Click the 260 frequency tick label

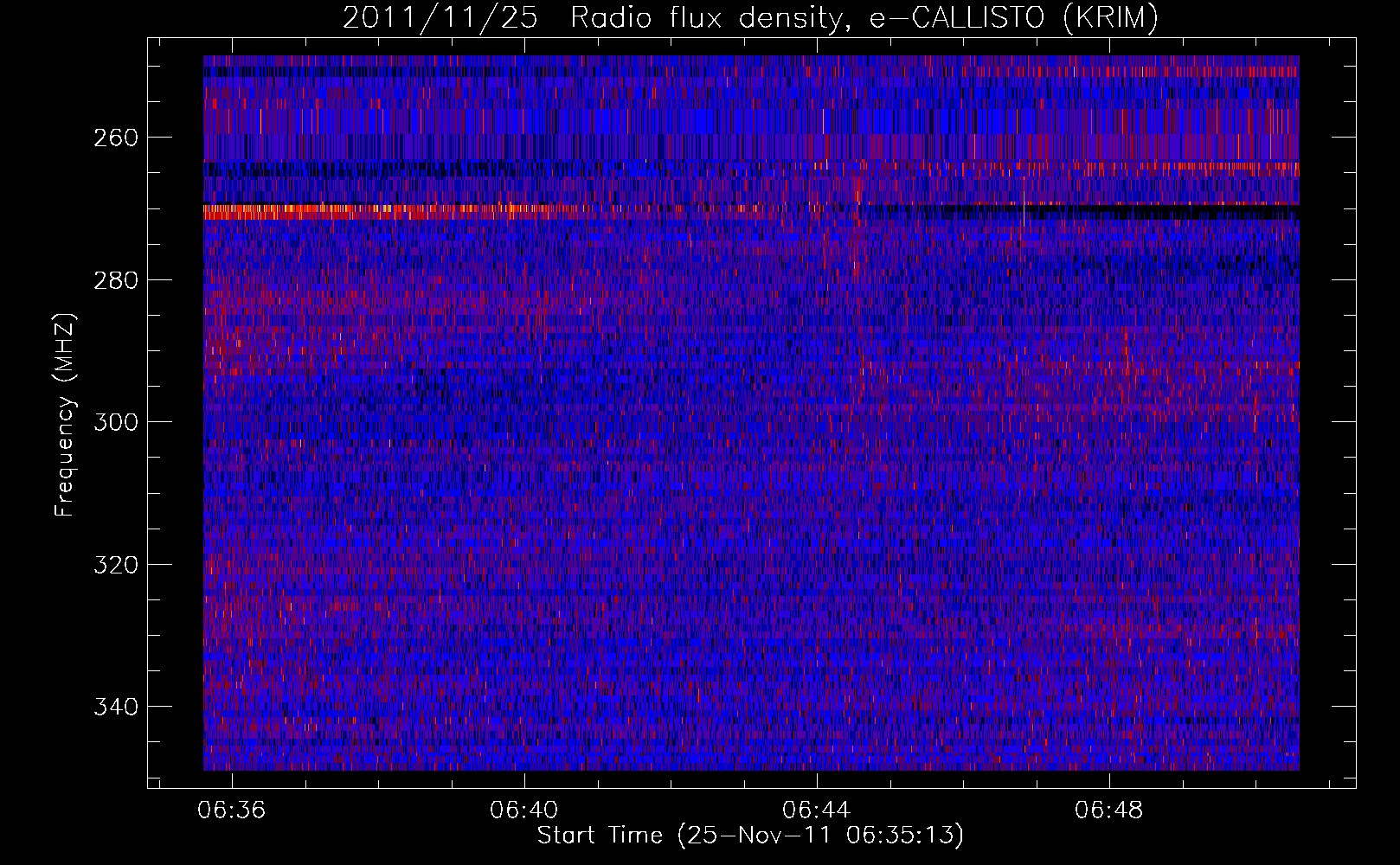click(116, 138)
